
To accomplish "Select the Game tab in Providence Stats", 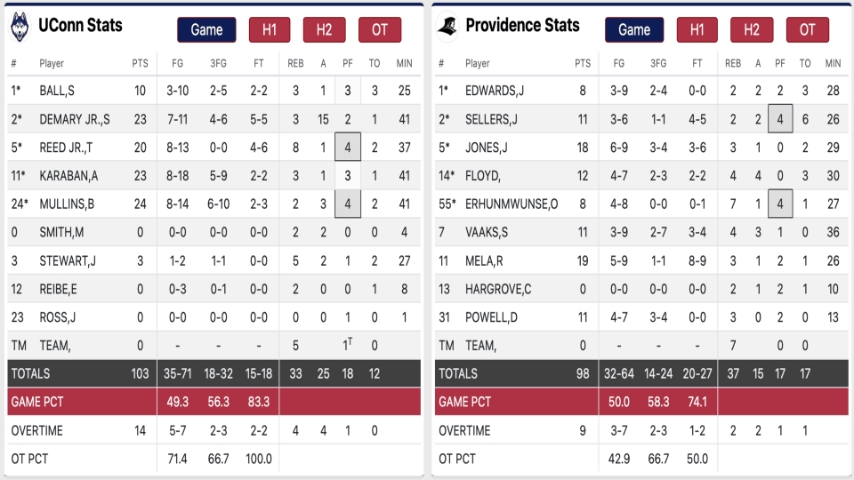I will [634, 30].
